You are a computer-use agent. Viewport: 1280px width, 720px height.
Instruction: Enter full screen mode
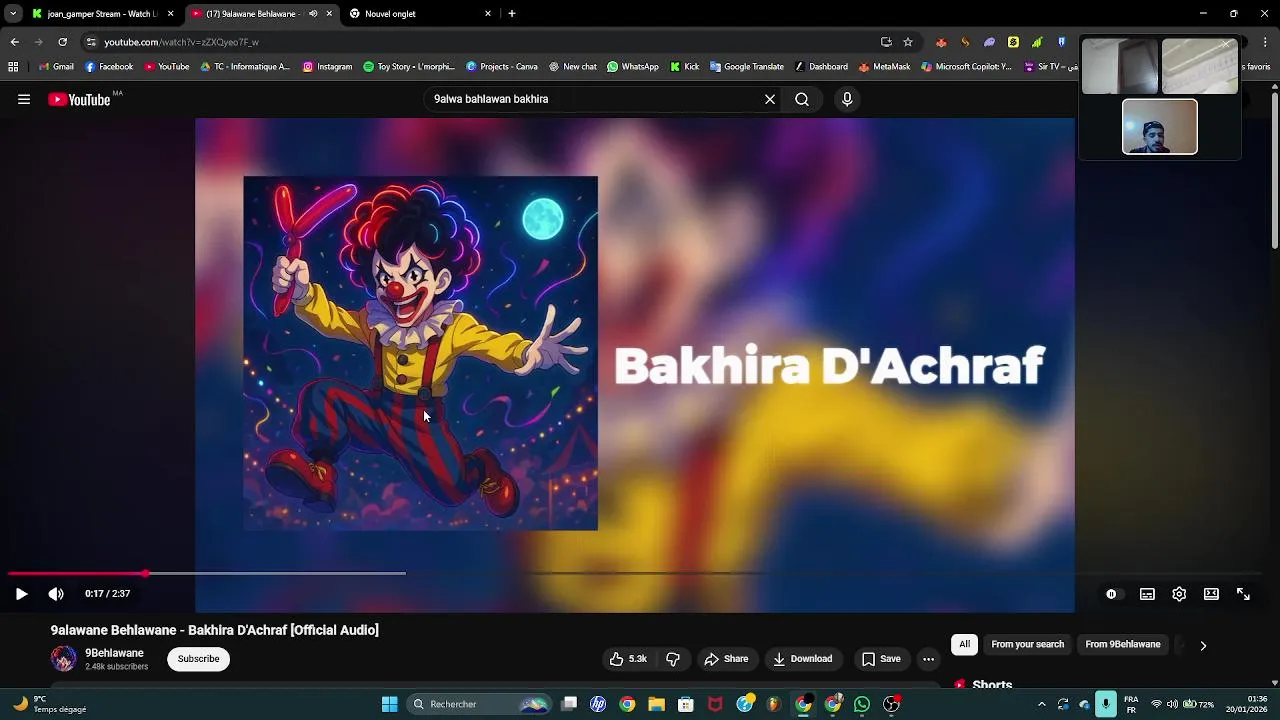1243,594
